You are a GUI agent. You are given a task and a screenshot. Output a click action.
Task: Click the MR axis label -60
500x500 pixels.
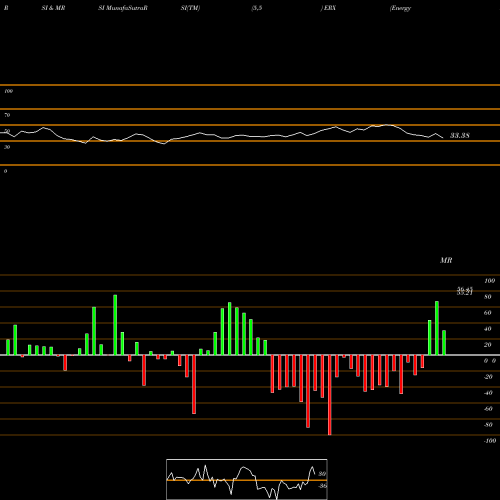click(x=488, y=409)
